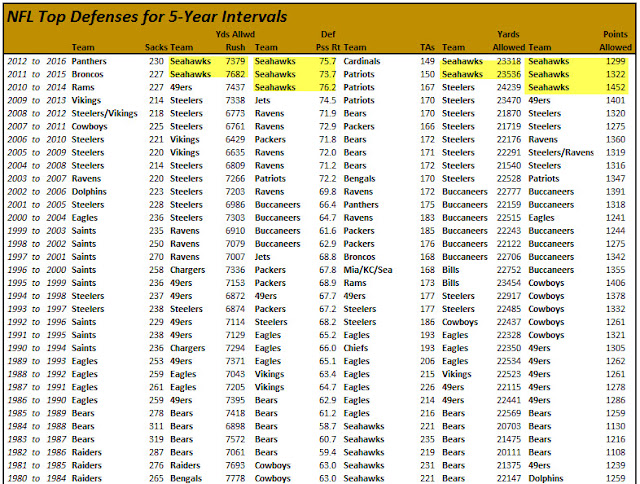Viewport: 640px width, 484px height.
Task: Click the 'TAs' column header
Action: coord(427,47)
